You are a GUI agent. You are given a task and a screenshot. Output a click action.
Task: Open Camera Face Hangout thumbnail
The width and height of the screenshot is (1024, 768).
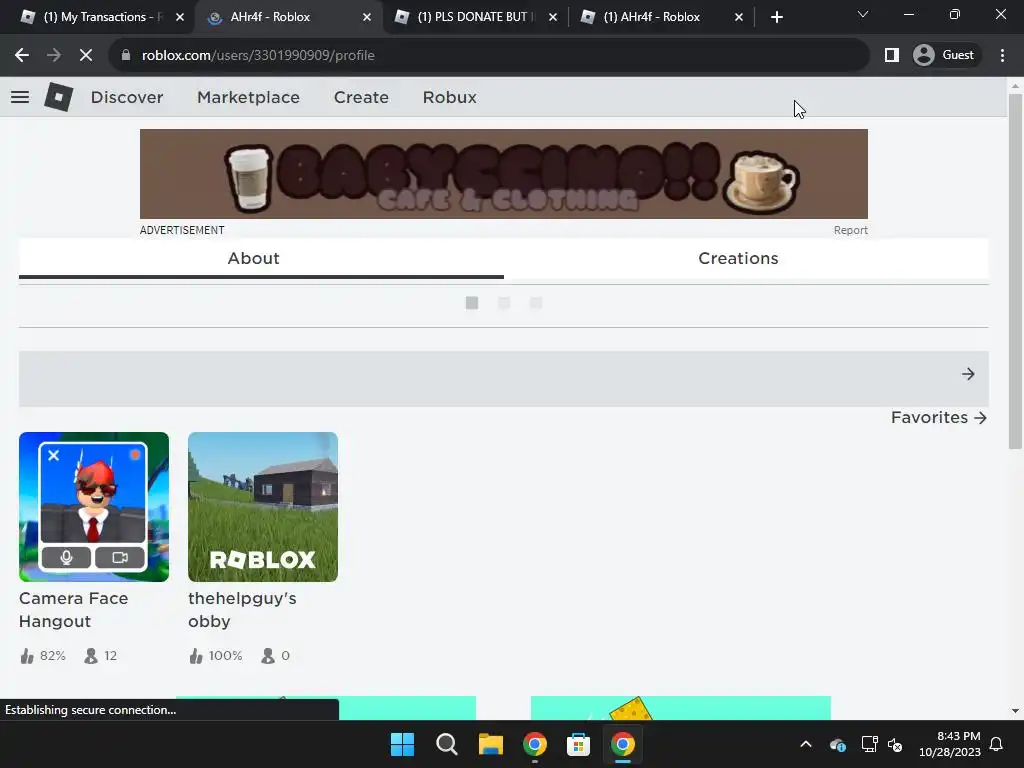coord(94,507)
